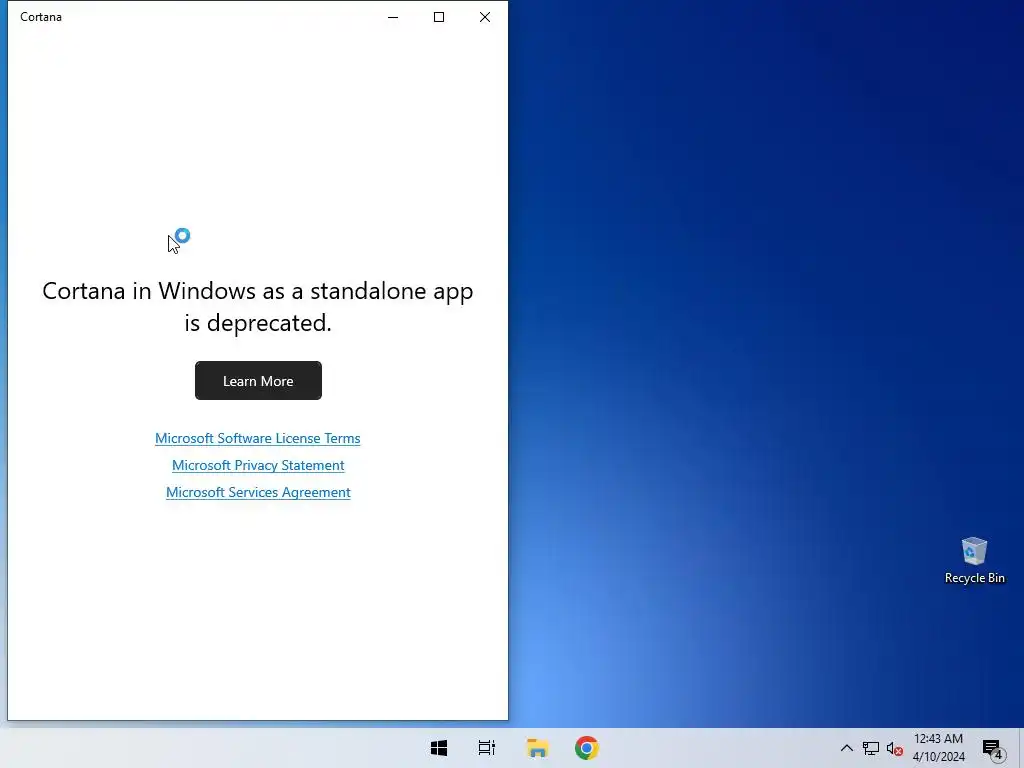The height and width of the screenshot is (768, 1024).
Task: Open network status tray icon
Action: click(x=871, y=748)
